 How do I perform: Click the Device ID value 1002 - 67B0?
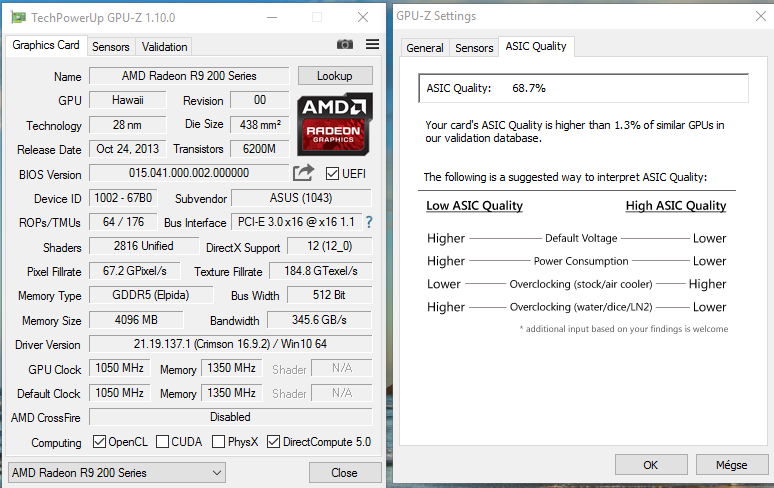[123, 198]
